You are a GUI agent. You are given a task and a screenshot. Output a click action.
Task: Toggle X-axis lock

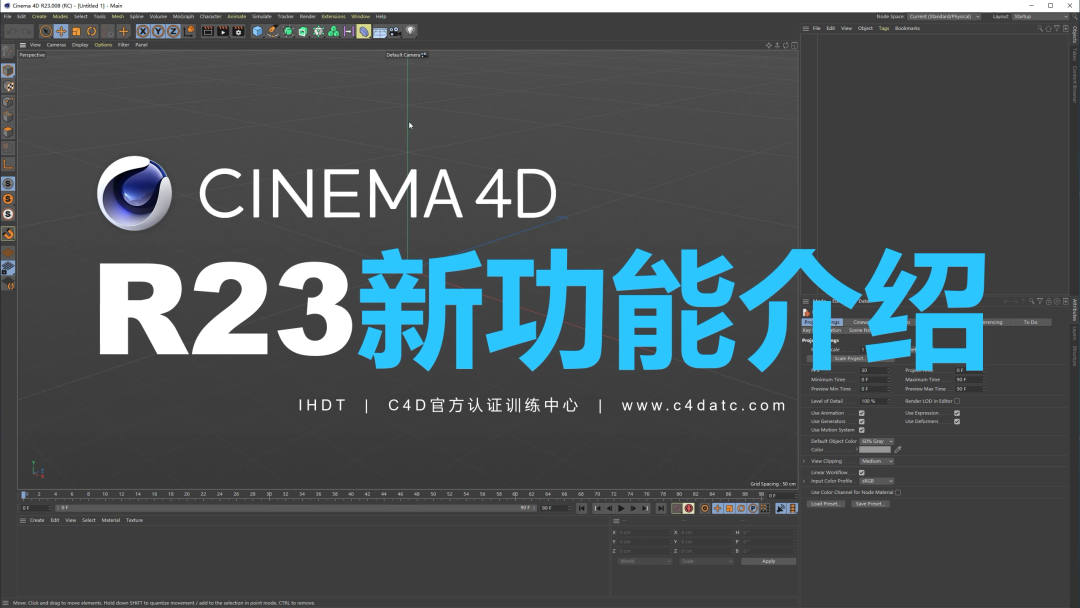(143, 31)
